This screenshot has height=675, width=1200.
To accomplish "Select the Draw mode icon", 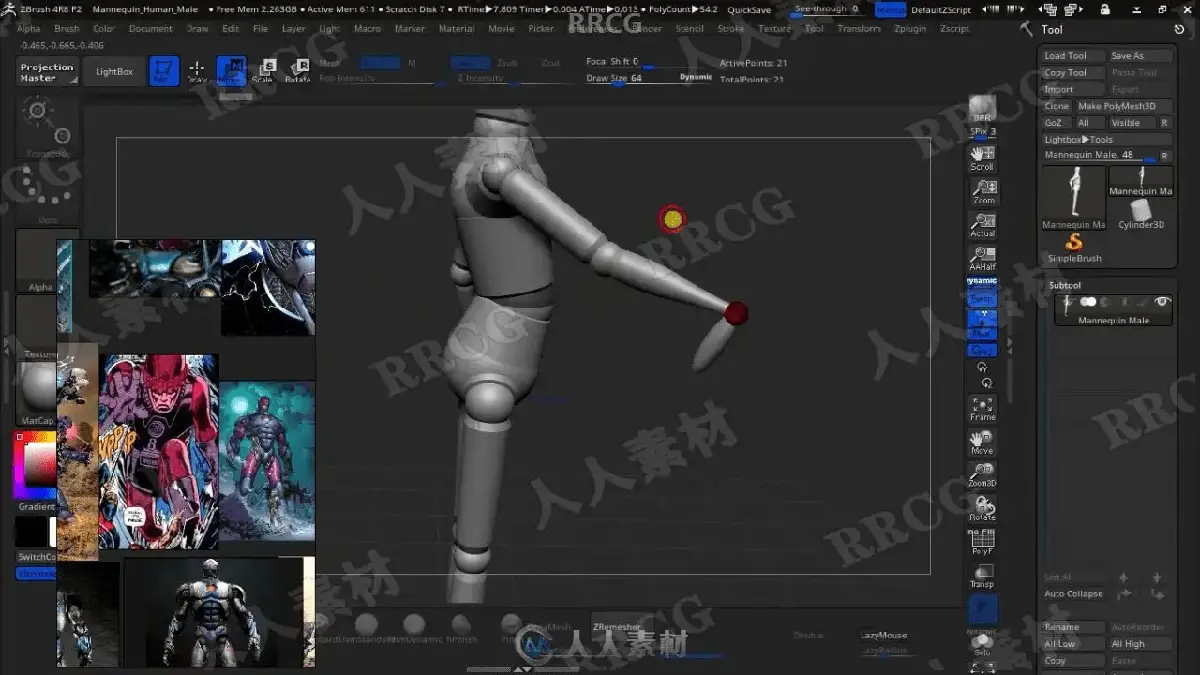I will (x=197, y=70).
